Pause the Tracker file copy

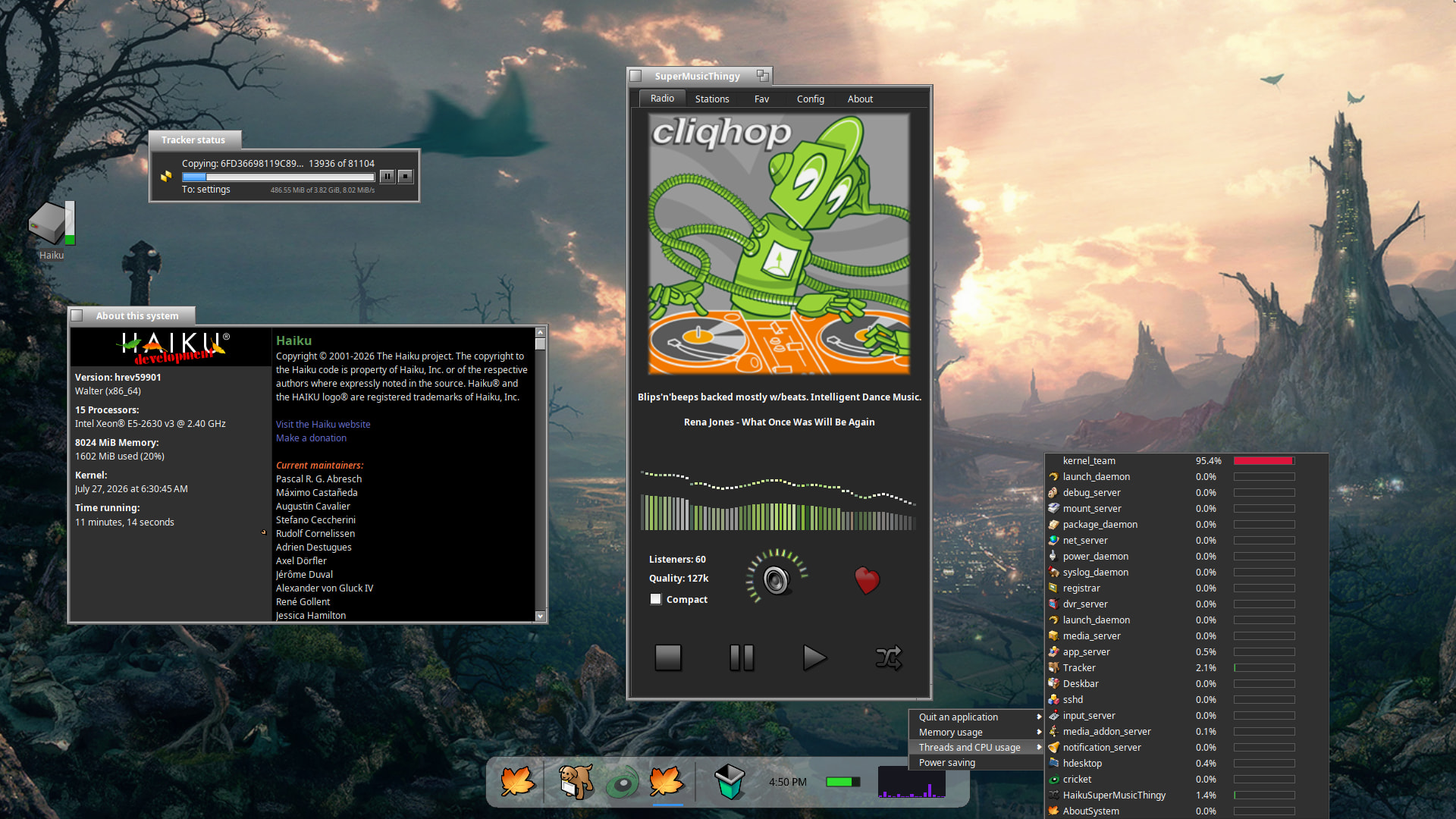[387, 176]
